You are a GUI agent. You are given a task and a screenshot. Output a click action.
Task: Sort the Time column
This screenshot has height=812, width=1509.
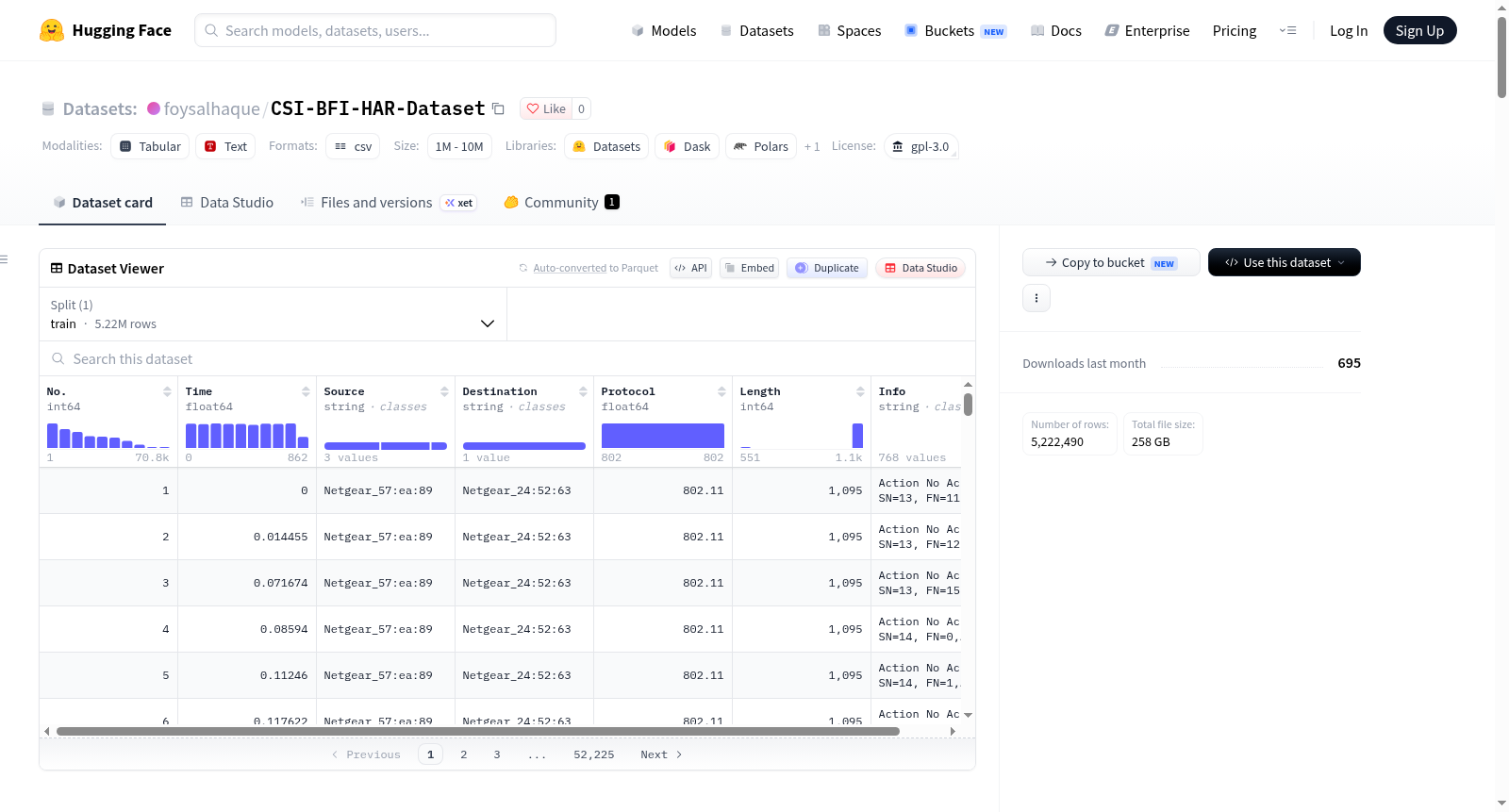[306, 391]
